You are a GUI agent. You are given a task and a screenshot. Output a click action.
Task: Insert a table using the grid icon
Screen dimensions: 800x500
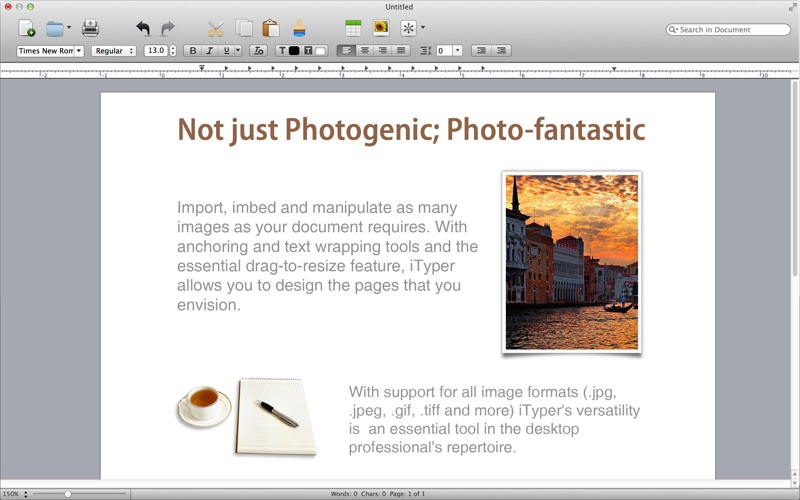pos(353,28)
